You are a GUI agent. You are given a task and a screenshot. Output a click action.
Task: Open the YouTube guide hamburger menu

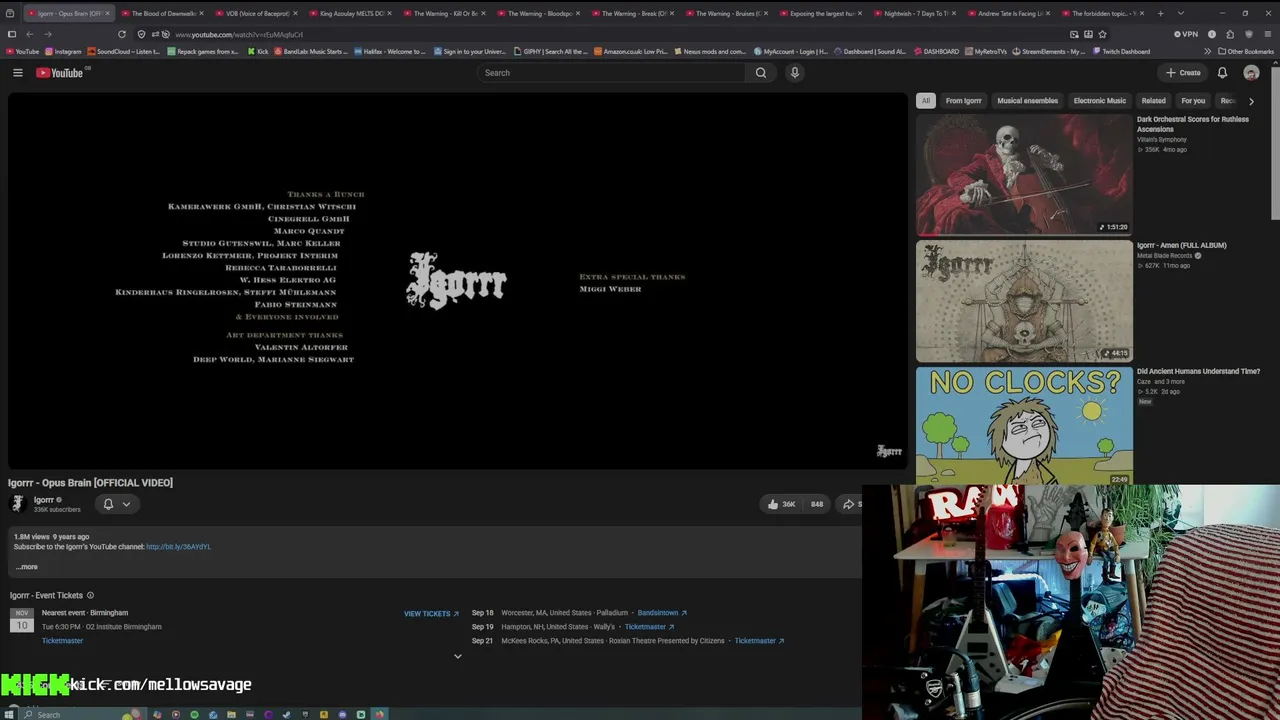pos(17,72)
